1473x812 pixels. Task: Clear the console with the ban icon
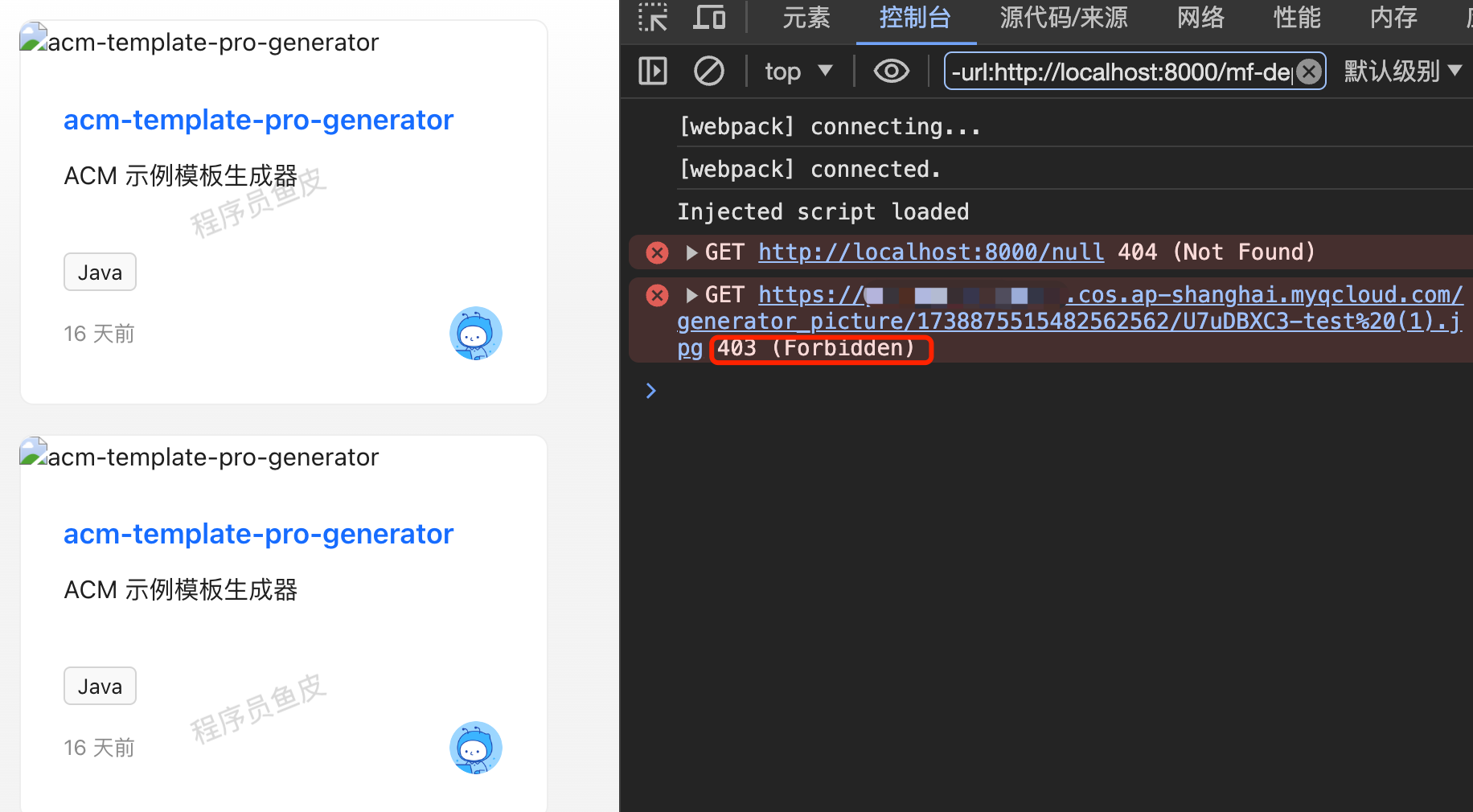click(708, 72)
